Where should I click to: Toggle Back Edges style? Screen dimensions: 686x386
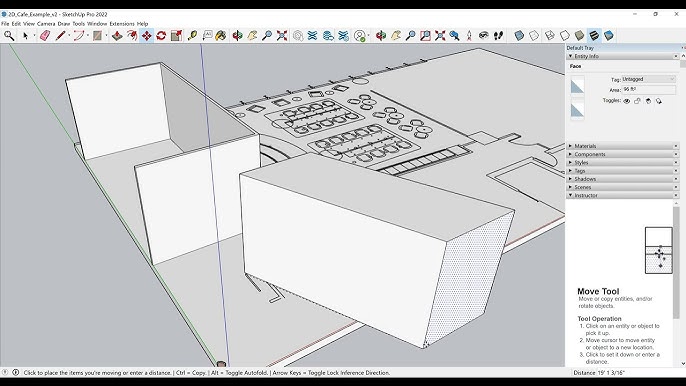click(534, 35)
